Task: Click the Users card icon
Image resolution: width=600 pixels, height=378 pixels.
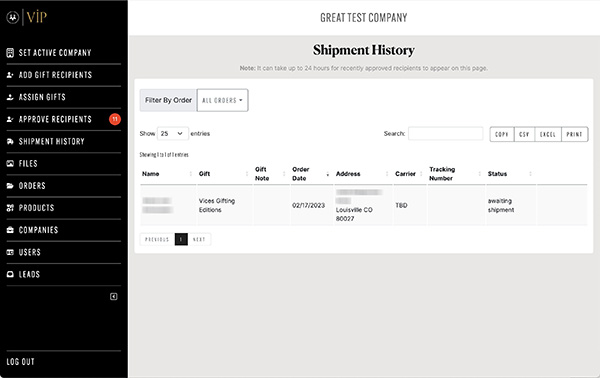Action: coord(10,253)
